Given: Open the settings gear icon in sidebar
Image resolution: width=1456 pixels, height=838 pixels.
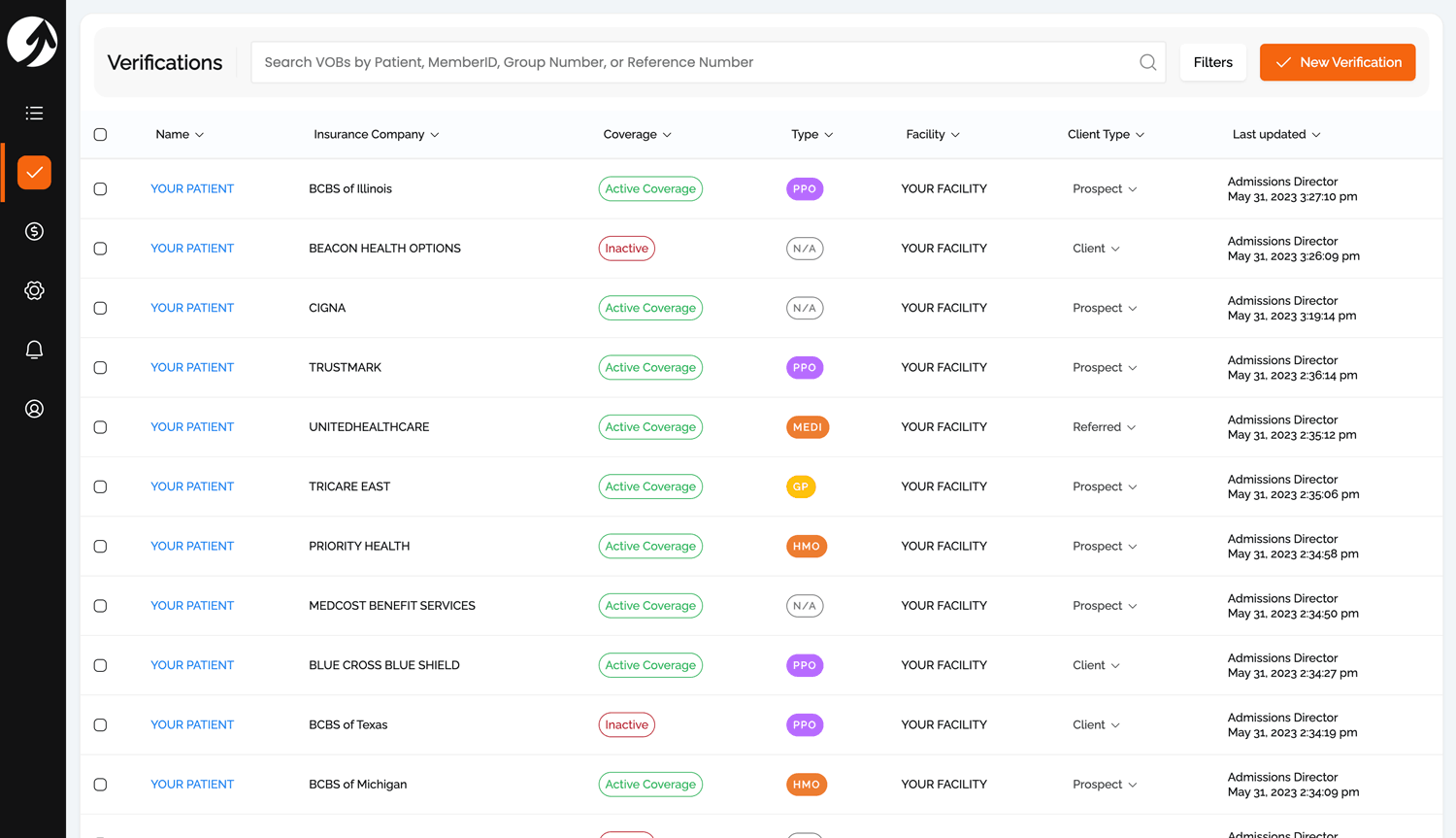Looking at the screenshot, I should [34, 290].
